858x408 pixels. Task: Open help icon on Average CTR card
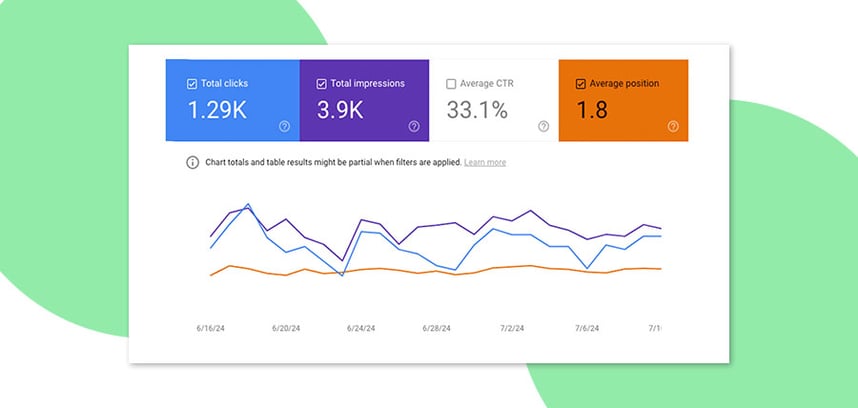point(543,126)
